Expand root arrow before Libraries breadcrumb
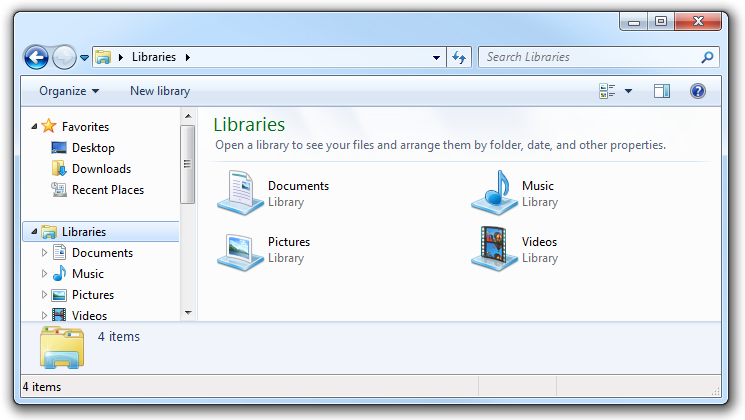Screen dimensions: 745x420 tap(121, 57)
